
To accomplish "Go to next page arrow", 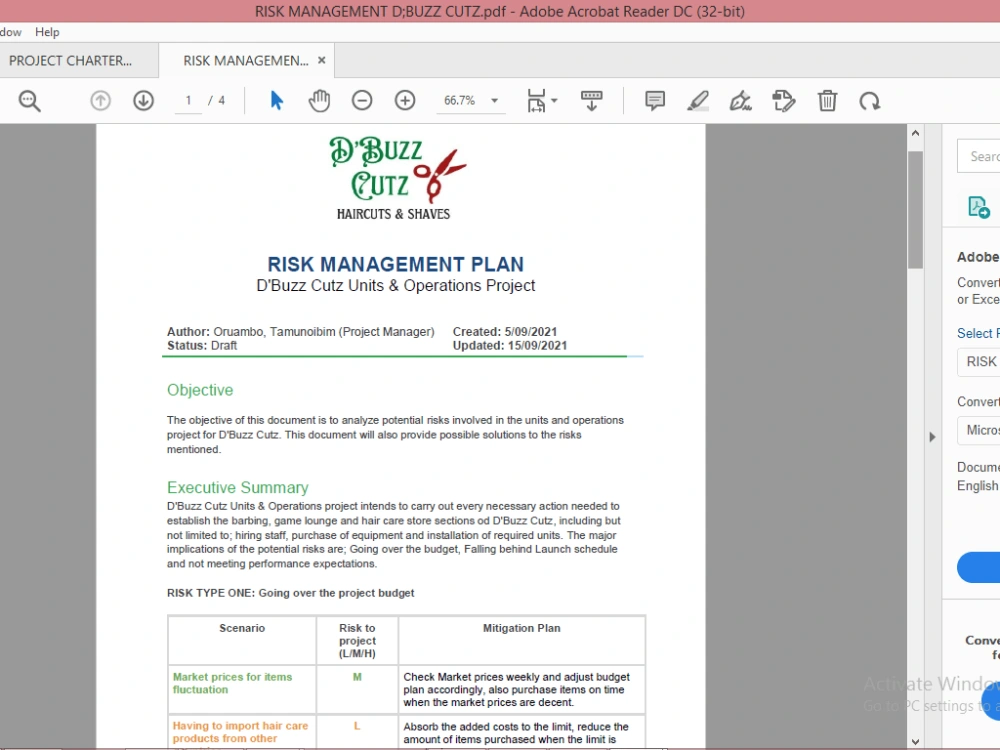I will [x=143, y=101].
